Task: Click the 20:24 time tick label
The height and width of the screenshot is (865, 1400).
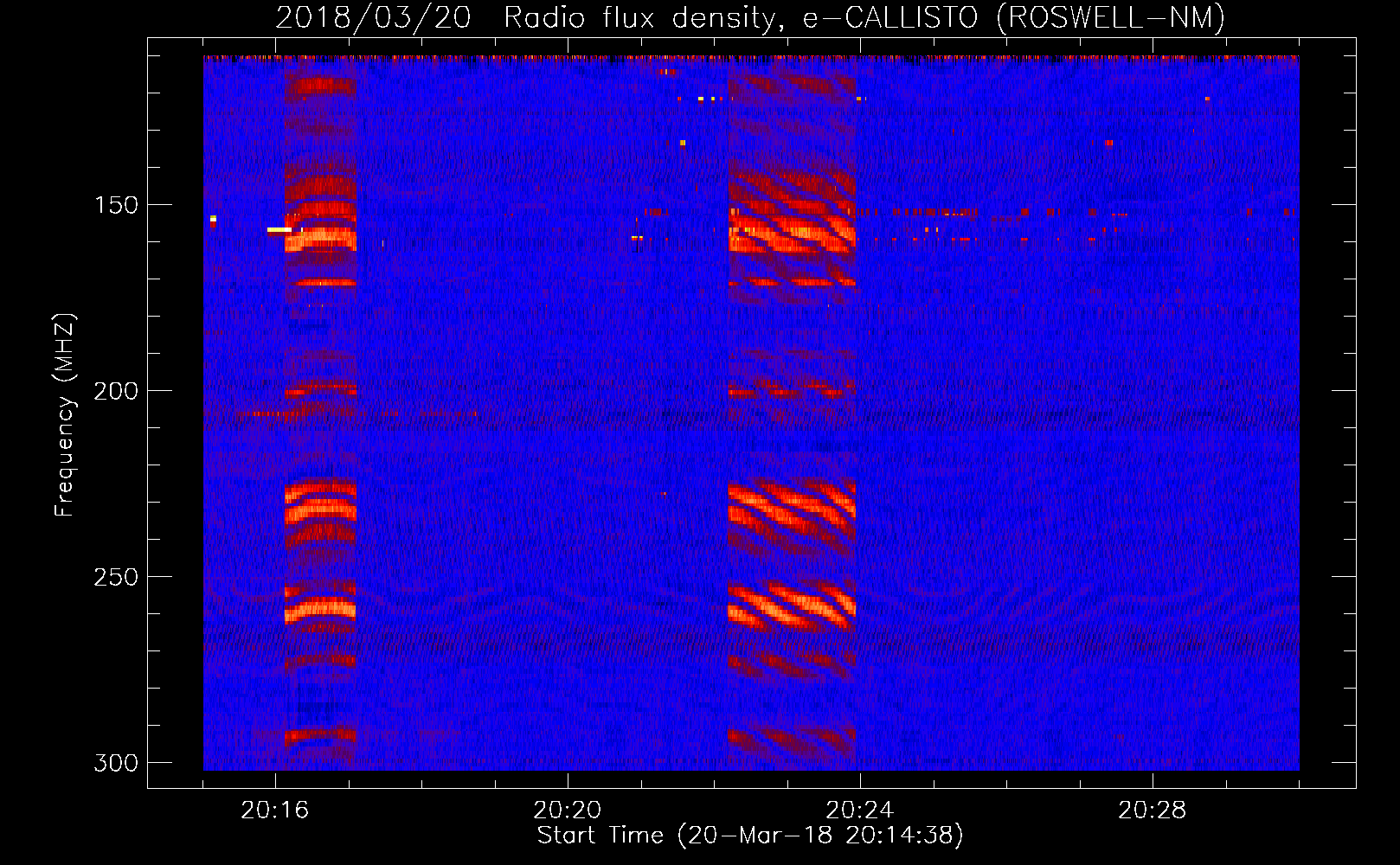Action: (860, 811)
